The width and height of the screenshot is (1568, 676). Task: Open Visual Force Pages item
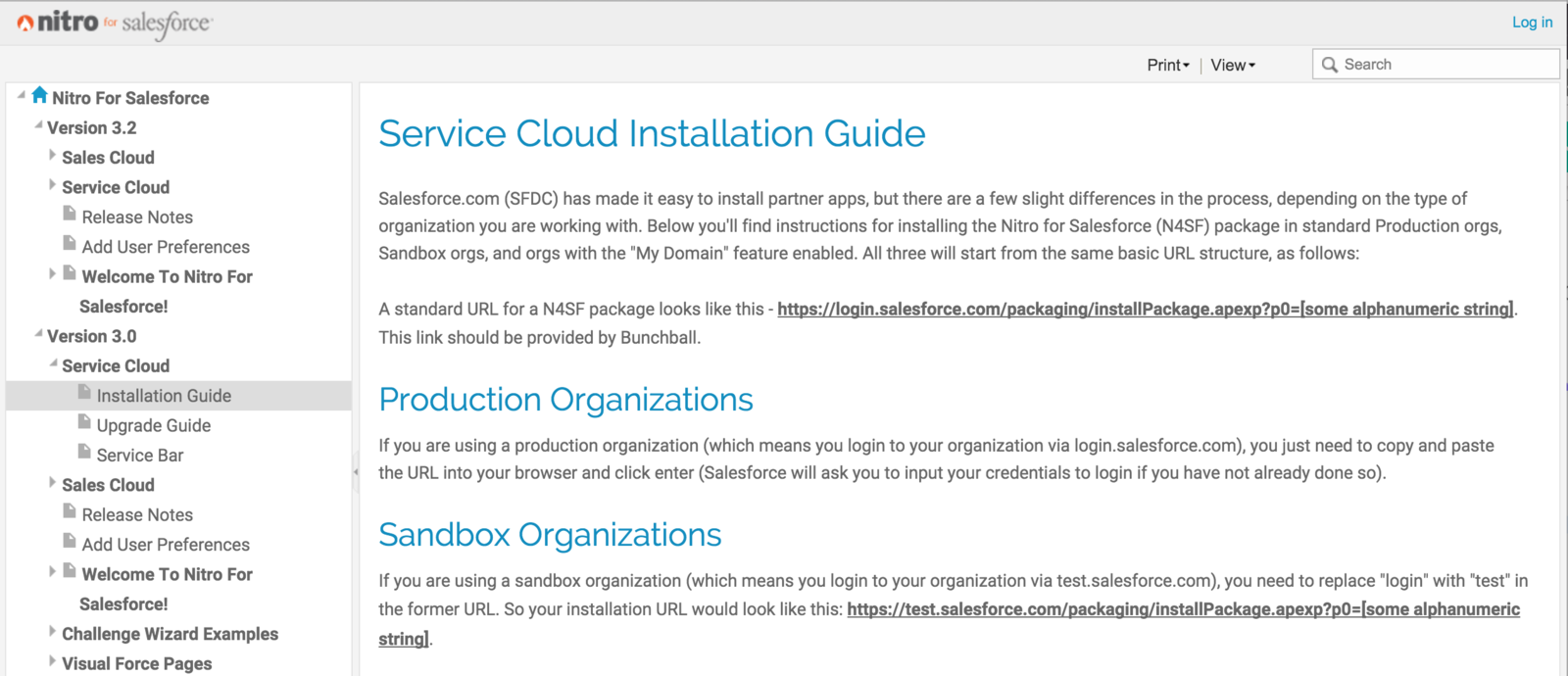click(x=136, y=663)
